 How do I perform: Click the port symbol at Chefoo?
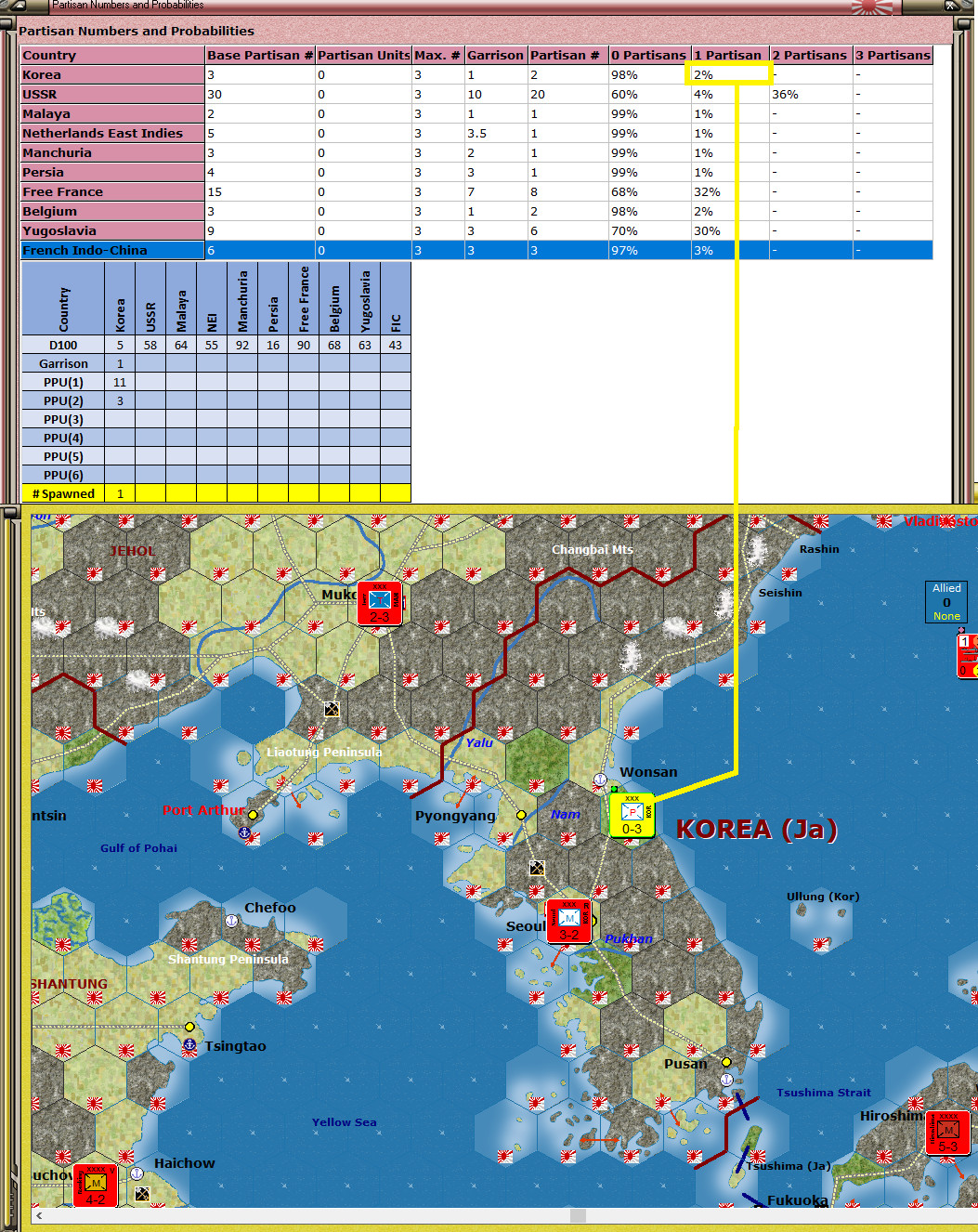click(231, 921)
